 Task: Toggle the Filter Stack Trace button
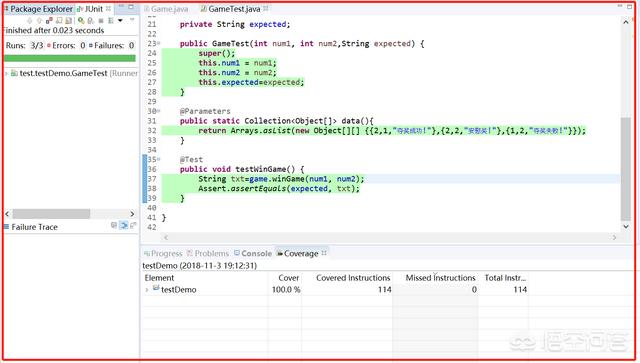[123, 225]
